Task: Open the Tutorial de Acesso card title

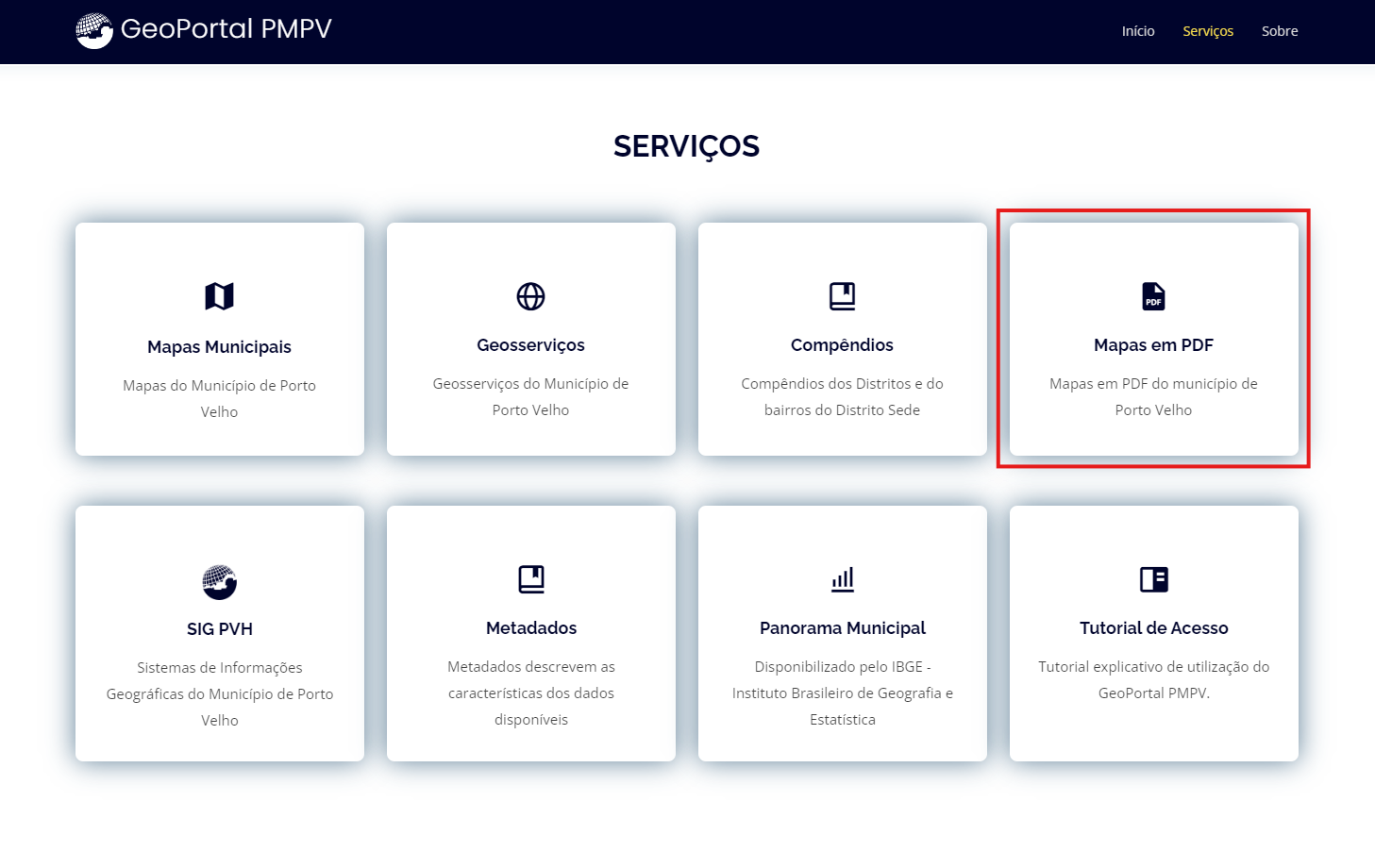Action: click(1154, 628)
